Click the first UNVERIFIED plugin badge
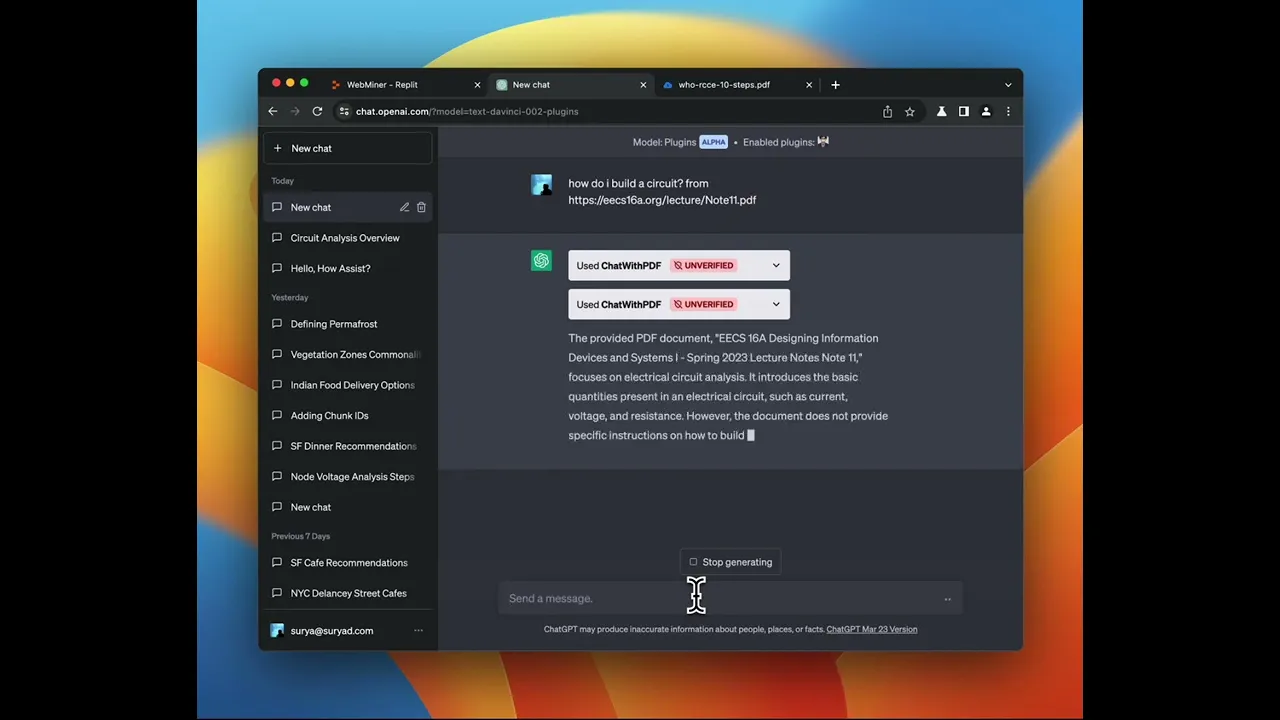The image size is (1280, 720). [x=703, y=265]
